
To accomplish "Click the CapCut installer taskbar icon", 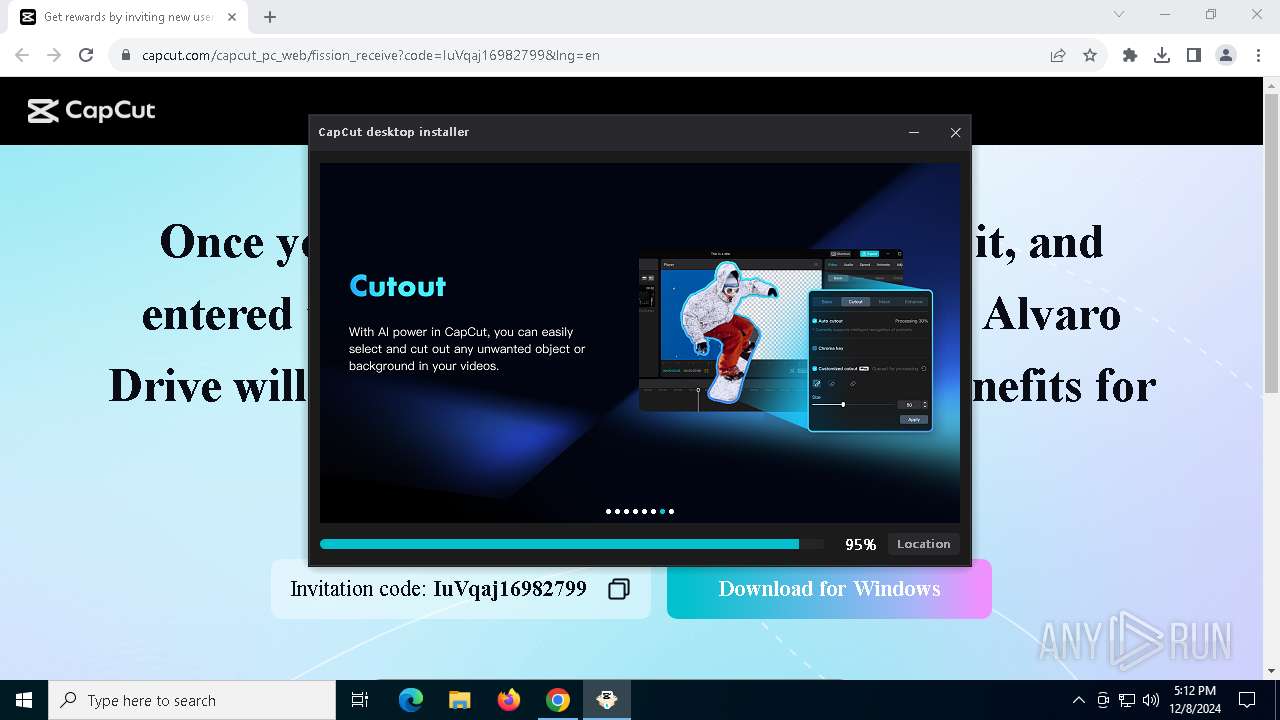I will [x=607, y=700].
